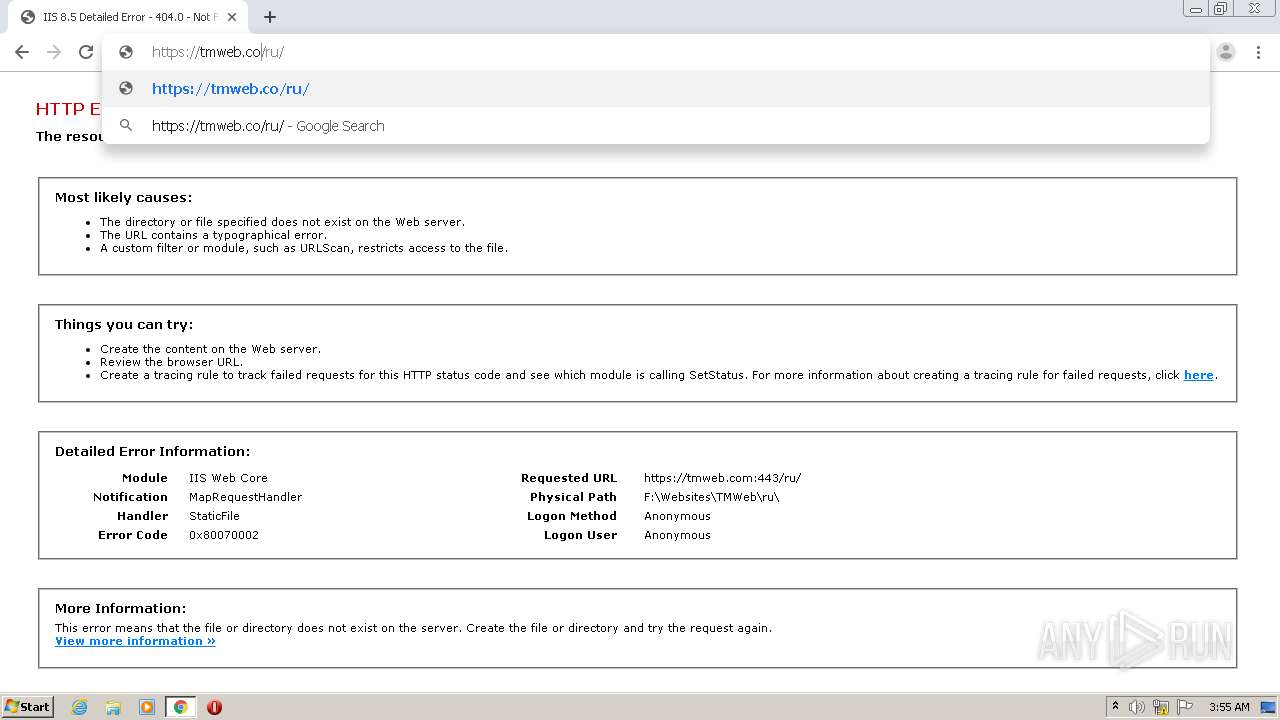Open the Chrome profile avatar icon

click(1226, 52)
